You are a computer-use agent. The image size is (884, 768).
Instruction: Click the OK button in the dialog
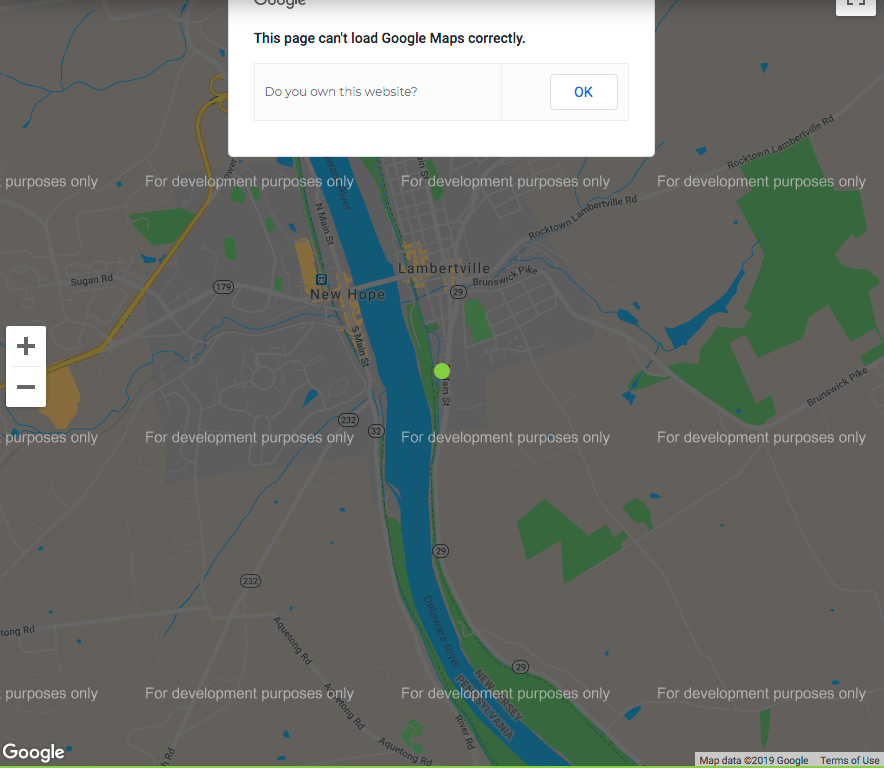[x=583, y=92]
